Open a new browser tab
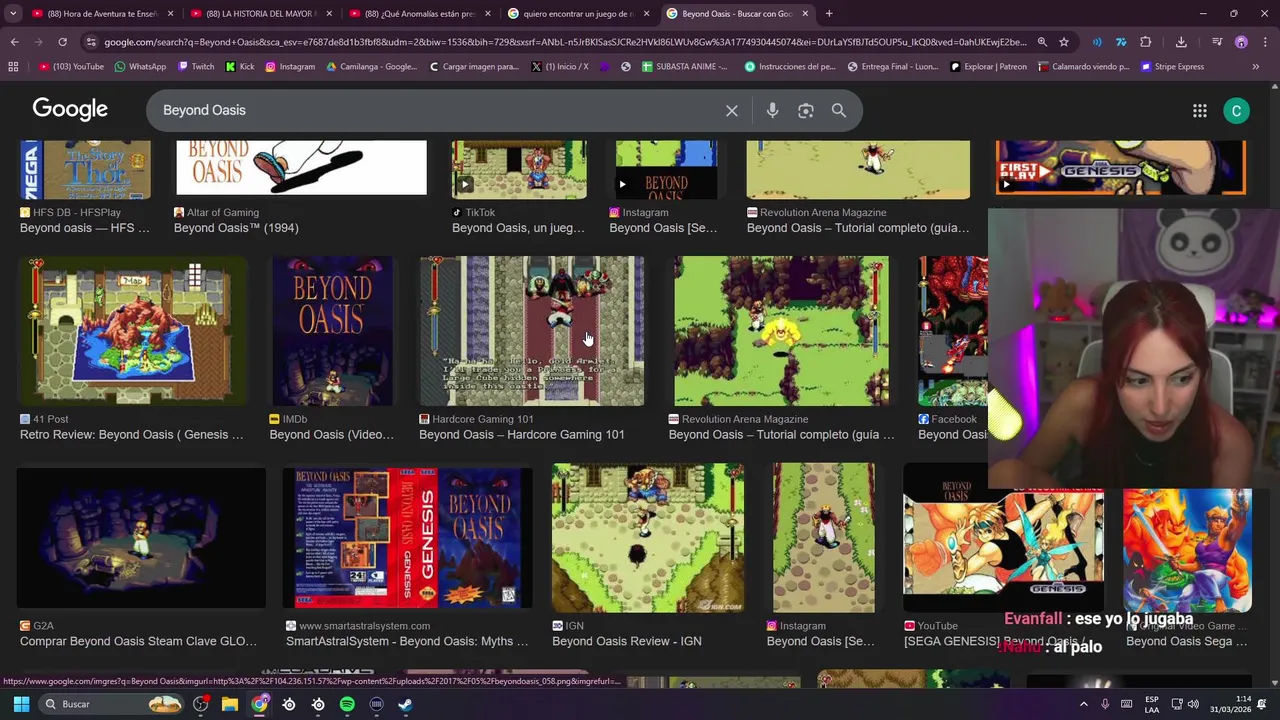 point(829,14)
